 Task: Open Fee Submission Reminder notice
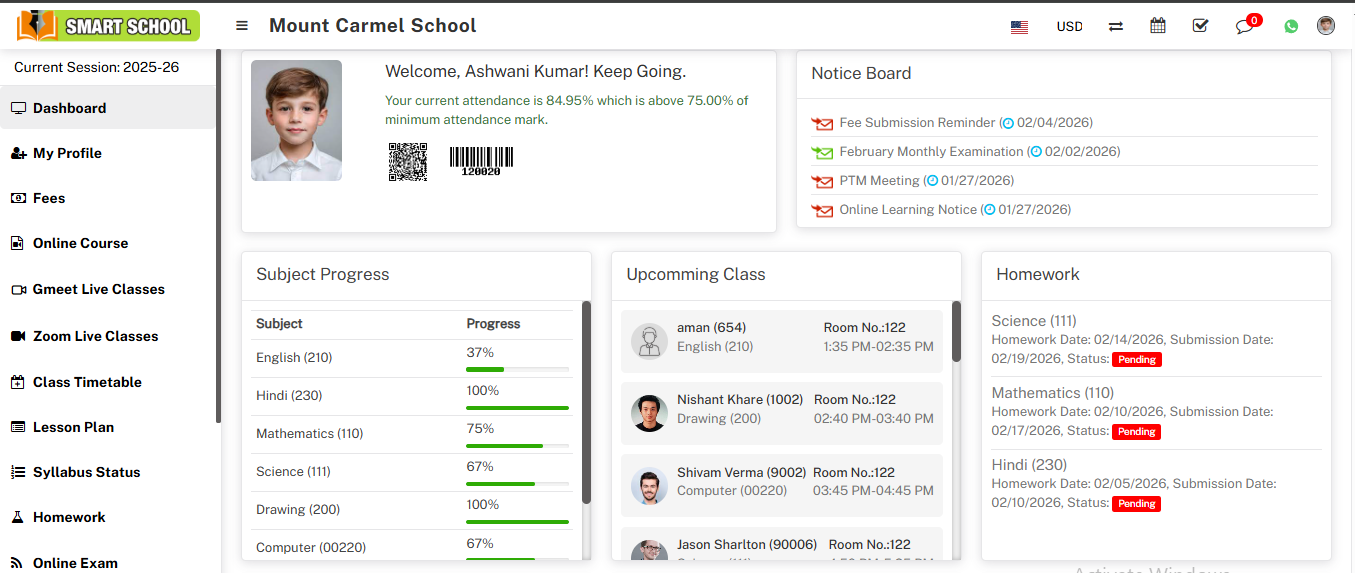917,123
